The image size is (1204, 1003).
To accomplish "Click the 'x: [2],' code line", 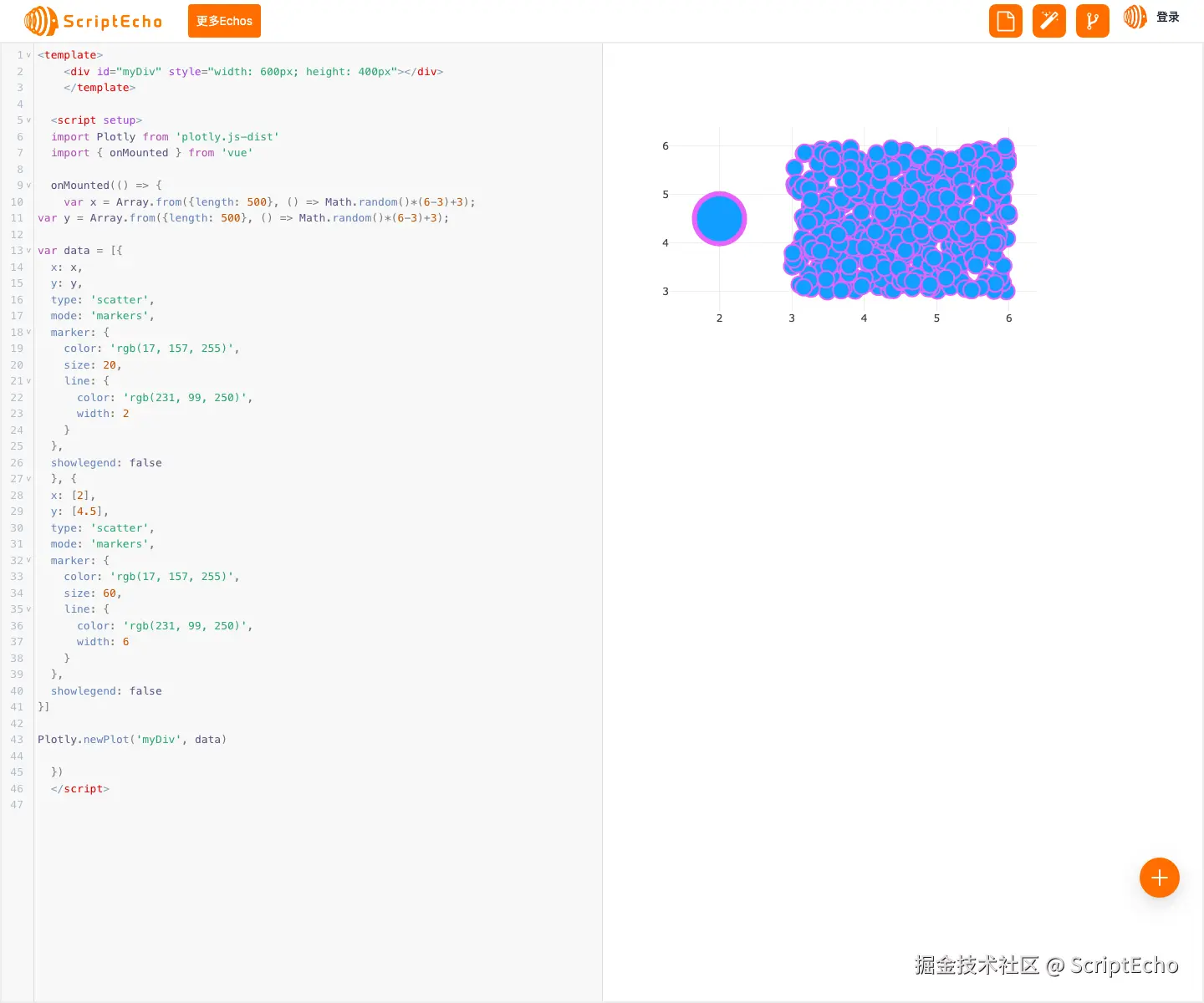I will point(73,496).
